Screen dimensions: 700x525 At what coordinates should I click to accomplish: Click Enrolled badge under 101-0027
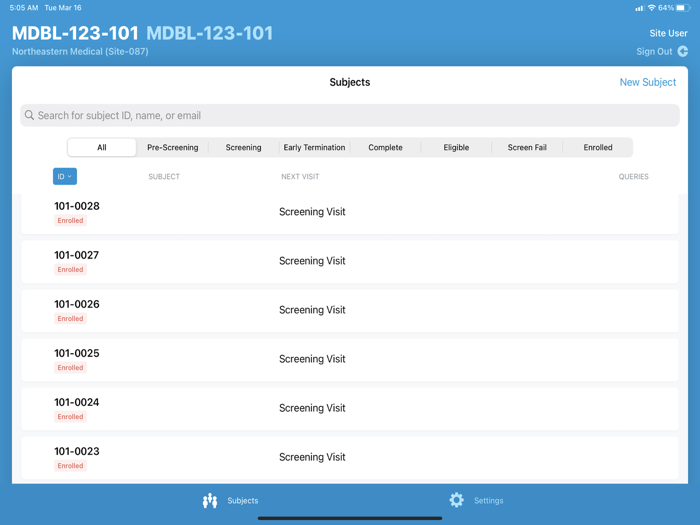[x=70, y=270]
